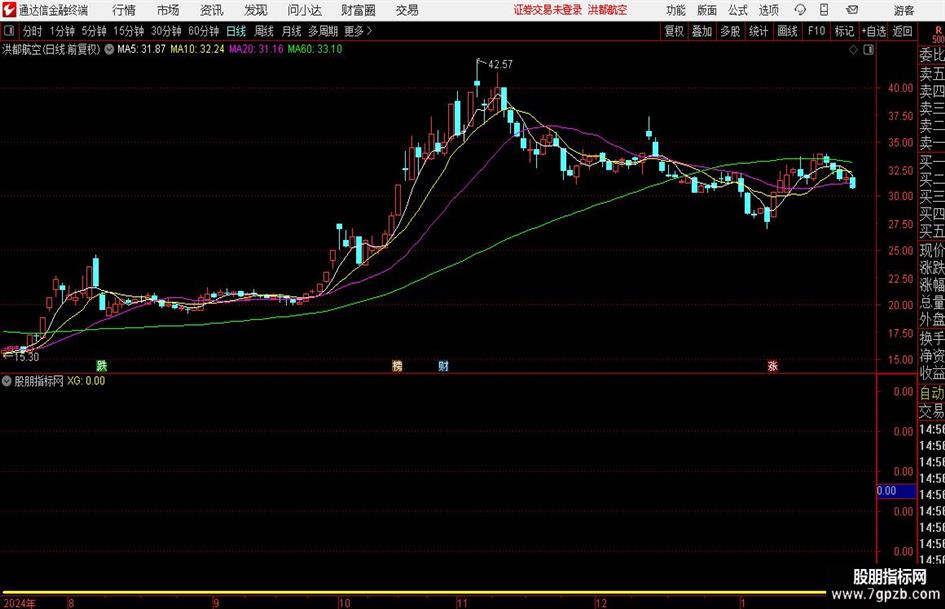Click the headset customer service icon
The width and height of the screenshot is (945, 609).
[800, 10]
